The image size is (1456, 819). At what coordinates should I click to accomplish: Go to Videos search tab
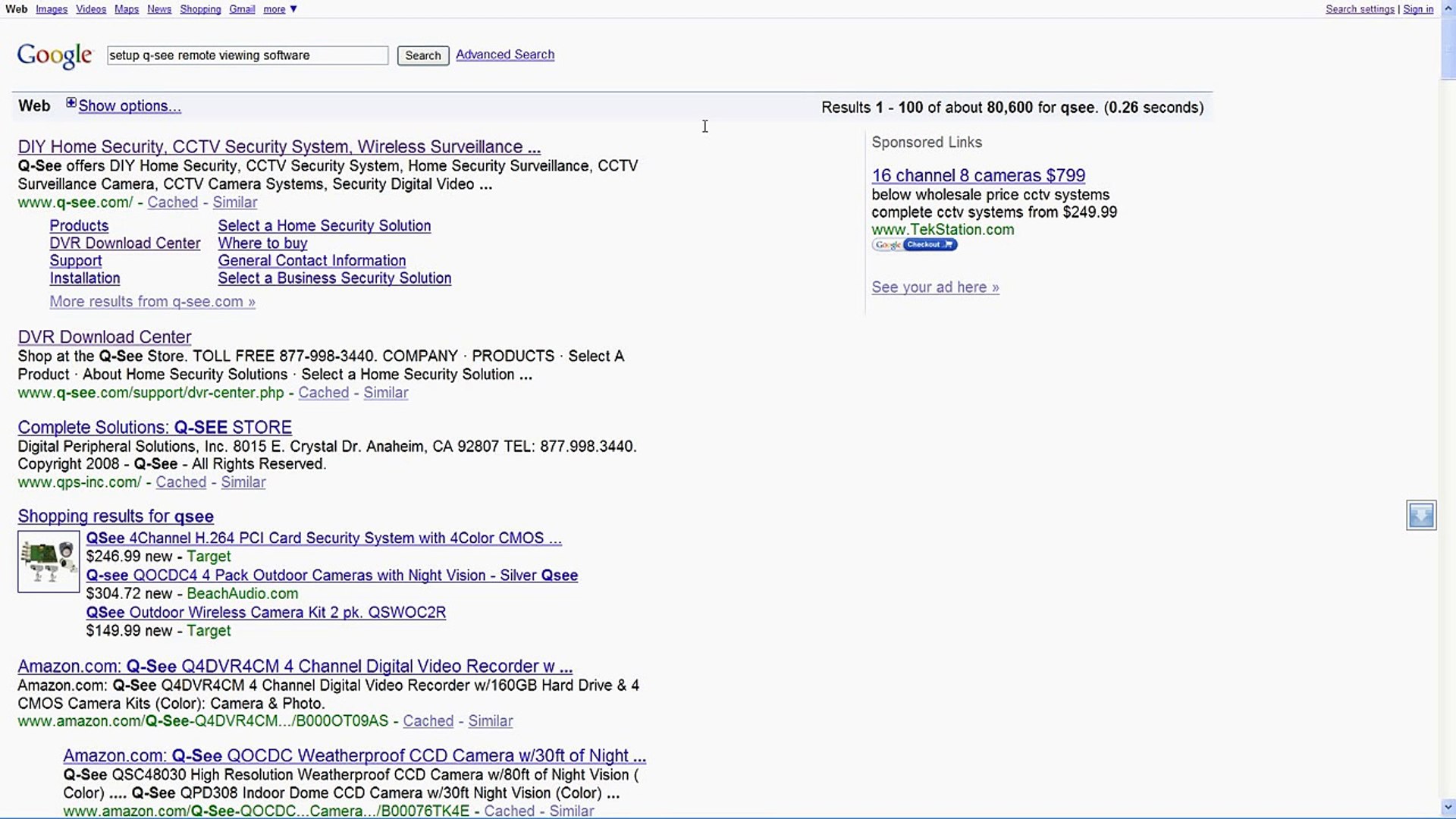click(x=91, y=9)
